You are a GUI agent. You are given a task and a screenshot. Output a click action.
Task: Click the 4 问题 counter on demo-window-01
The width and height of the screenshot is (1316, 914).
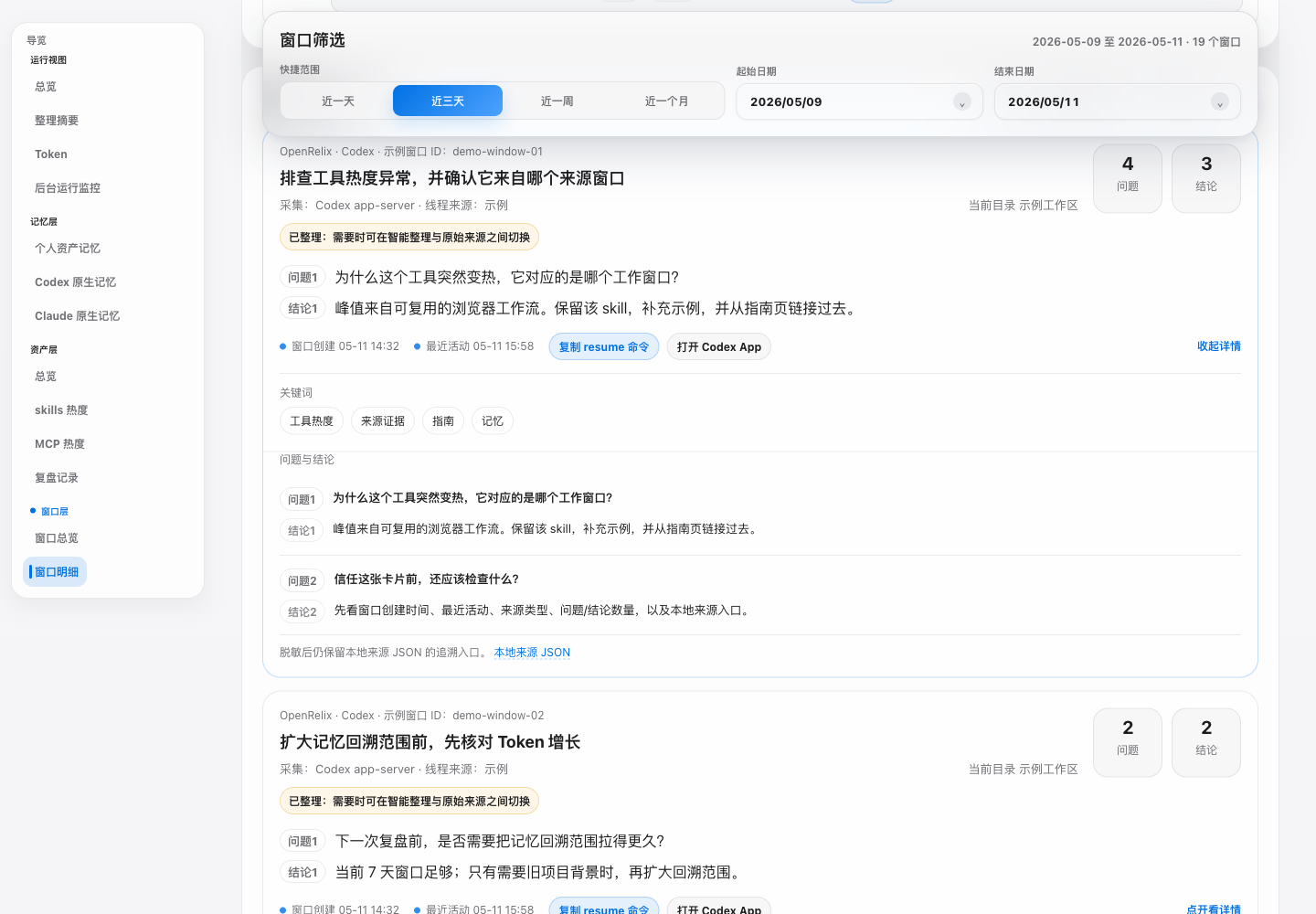1128,178
